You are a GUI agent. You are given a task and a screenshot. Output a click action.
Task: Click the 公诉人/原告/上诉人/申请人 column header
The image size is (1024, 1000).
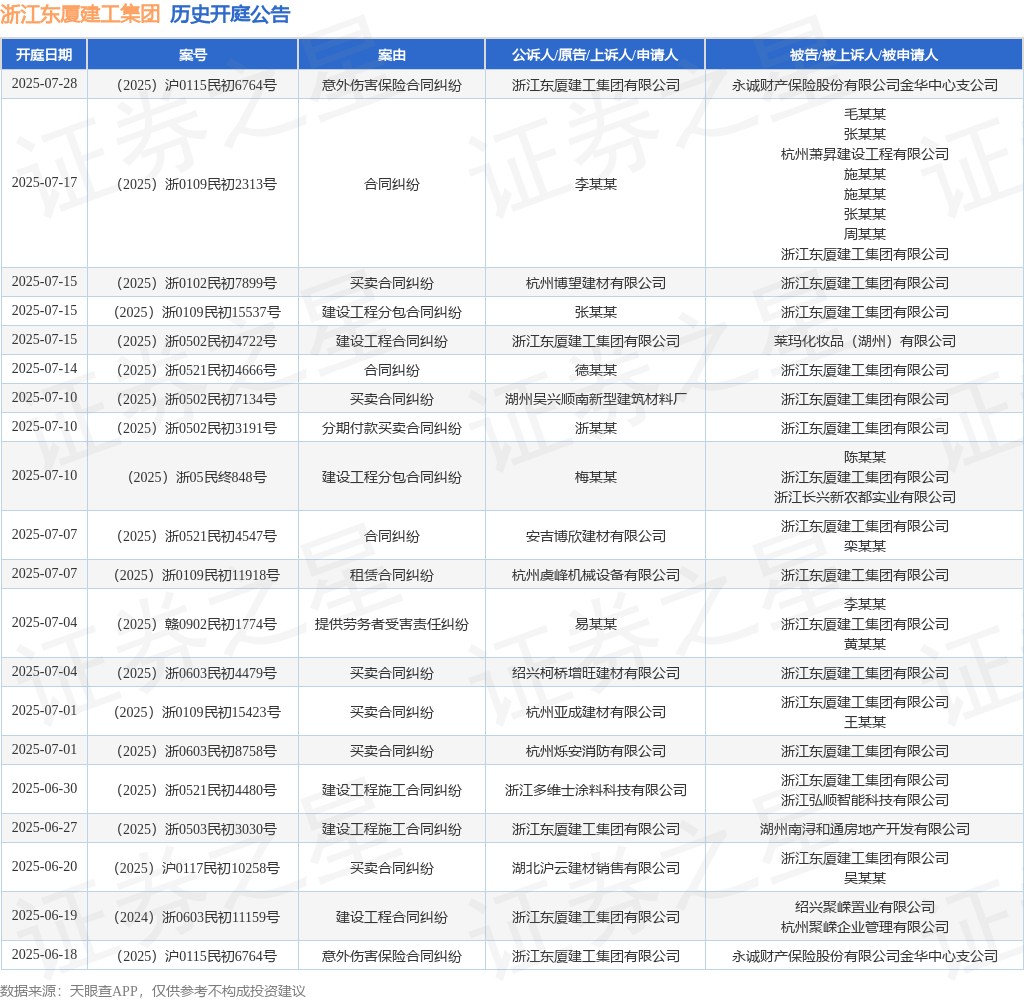[x=595, y=55]
